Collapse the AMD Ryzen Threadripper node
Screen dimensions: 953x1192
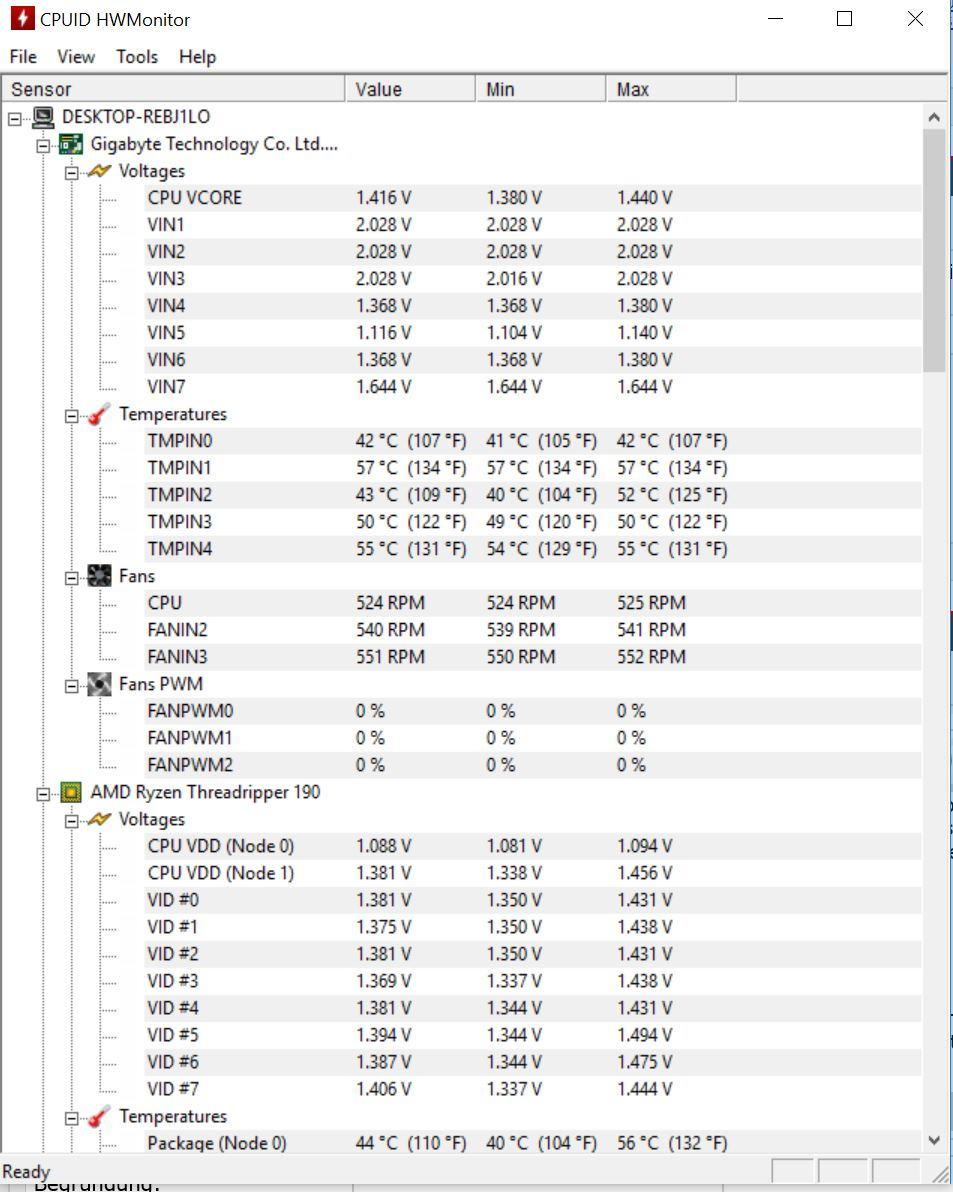click(x=43, y=794)
